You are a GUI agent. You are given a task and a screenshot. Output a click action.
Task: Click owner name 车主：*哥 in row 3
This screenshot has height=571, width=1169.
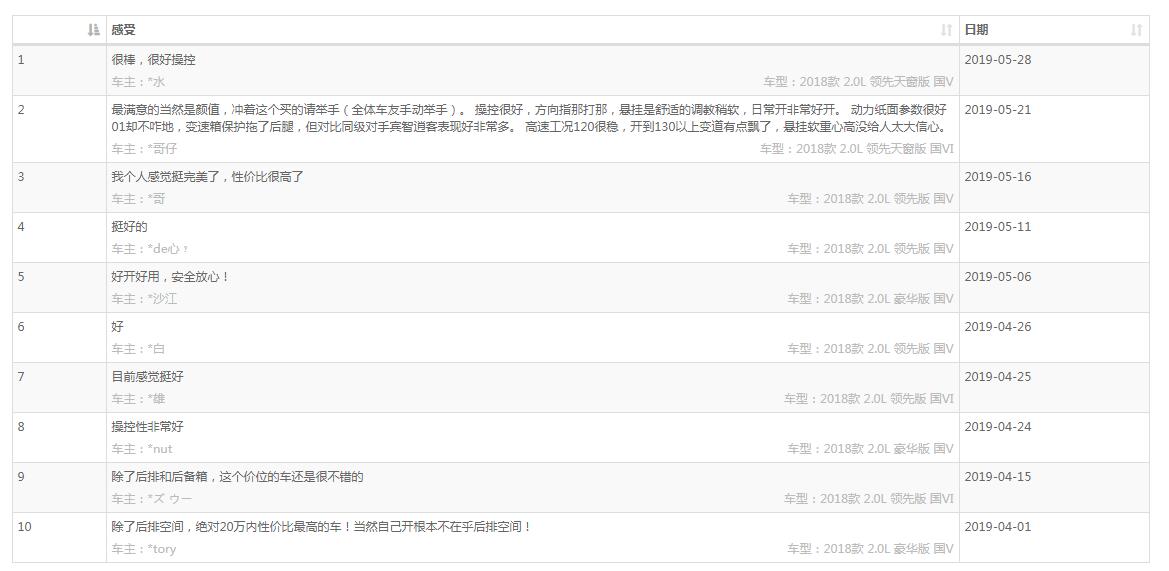139,199
